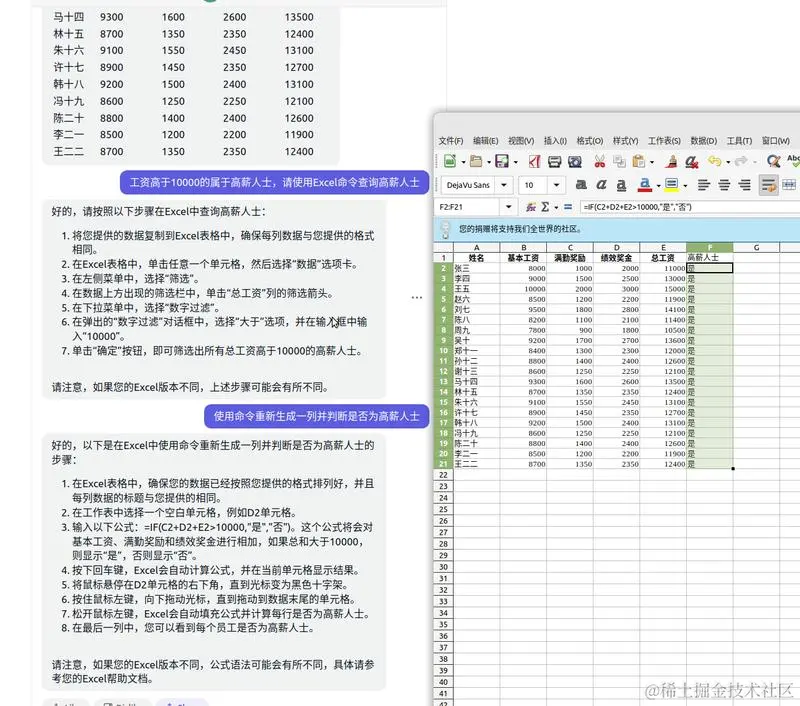Click the New spreadsheet icon in Calc
800x706 pixels.
pyautogui.click(x=449, y=161)
